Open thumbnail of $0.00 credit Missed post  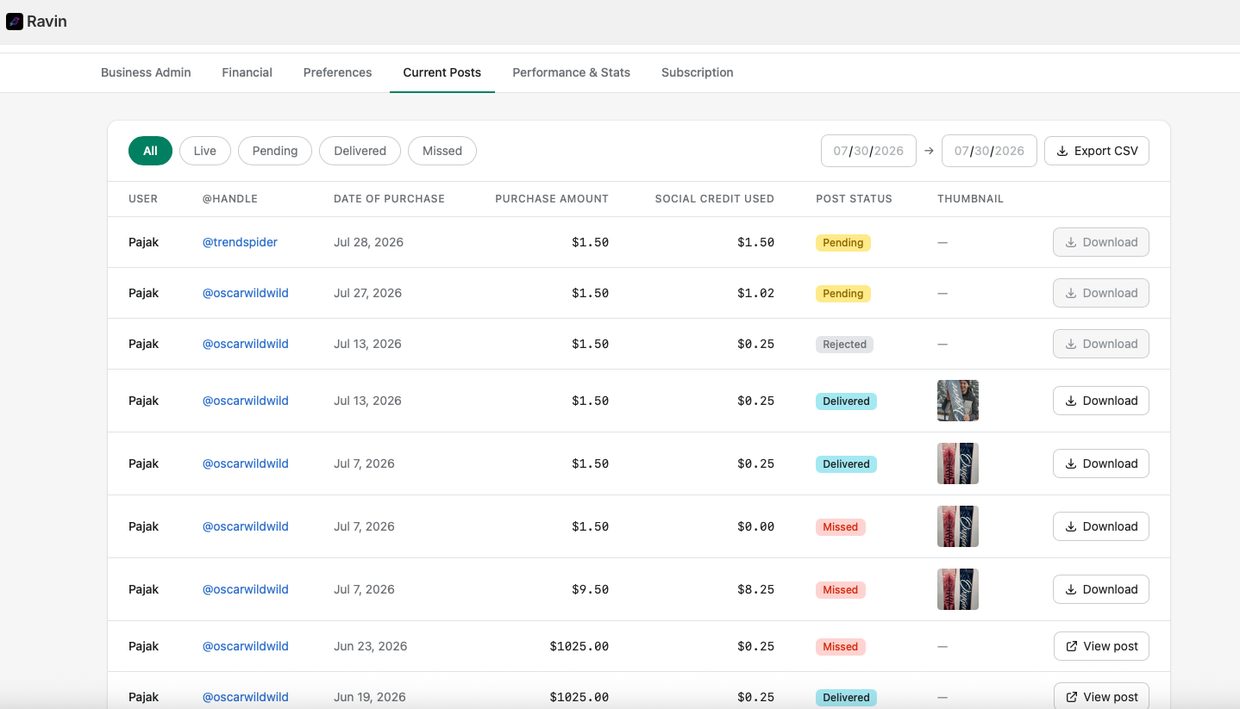(x=958, y=527)
